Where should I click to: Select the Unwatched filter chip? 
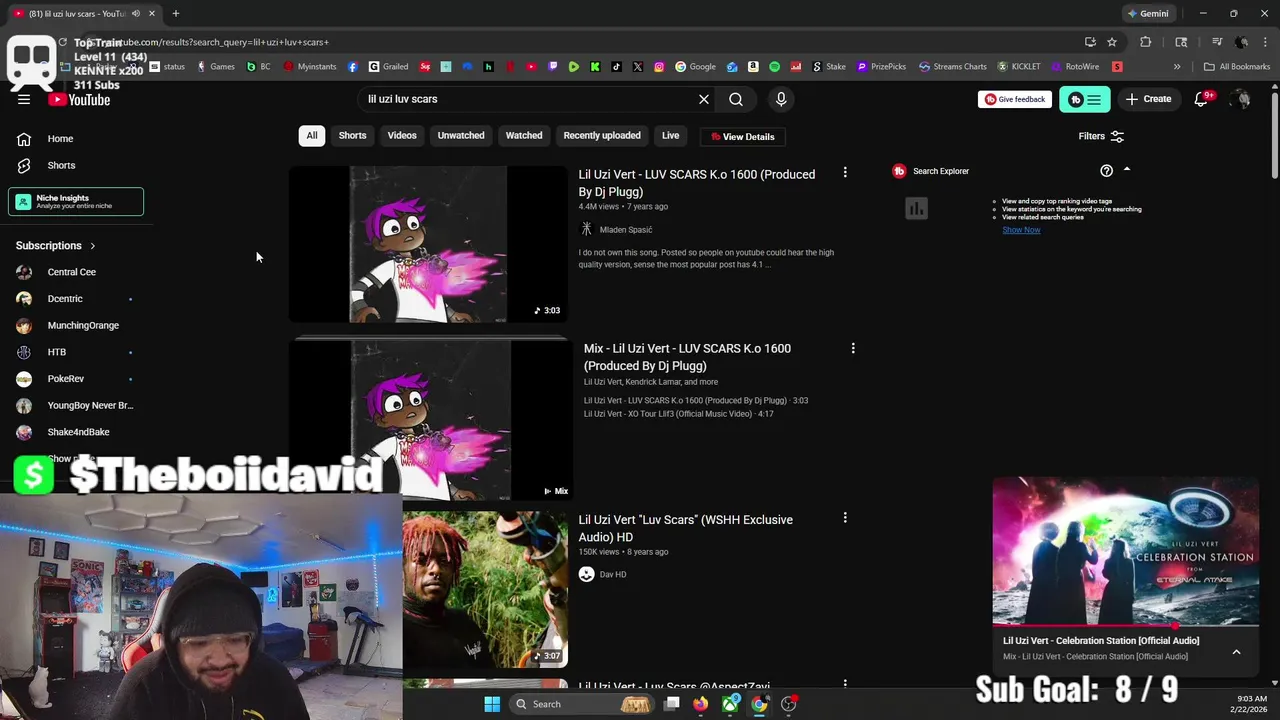click(461, 136)
